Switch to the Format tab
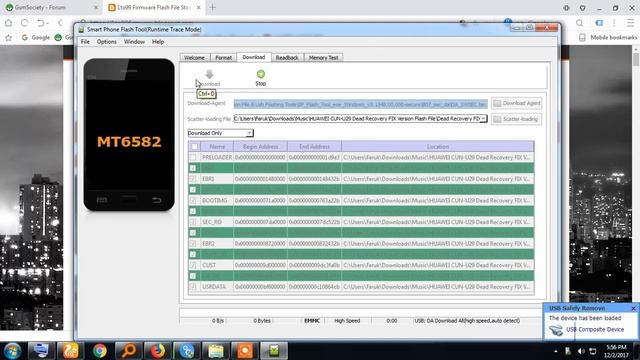 [x=223, y=58]
